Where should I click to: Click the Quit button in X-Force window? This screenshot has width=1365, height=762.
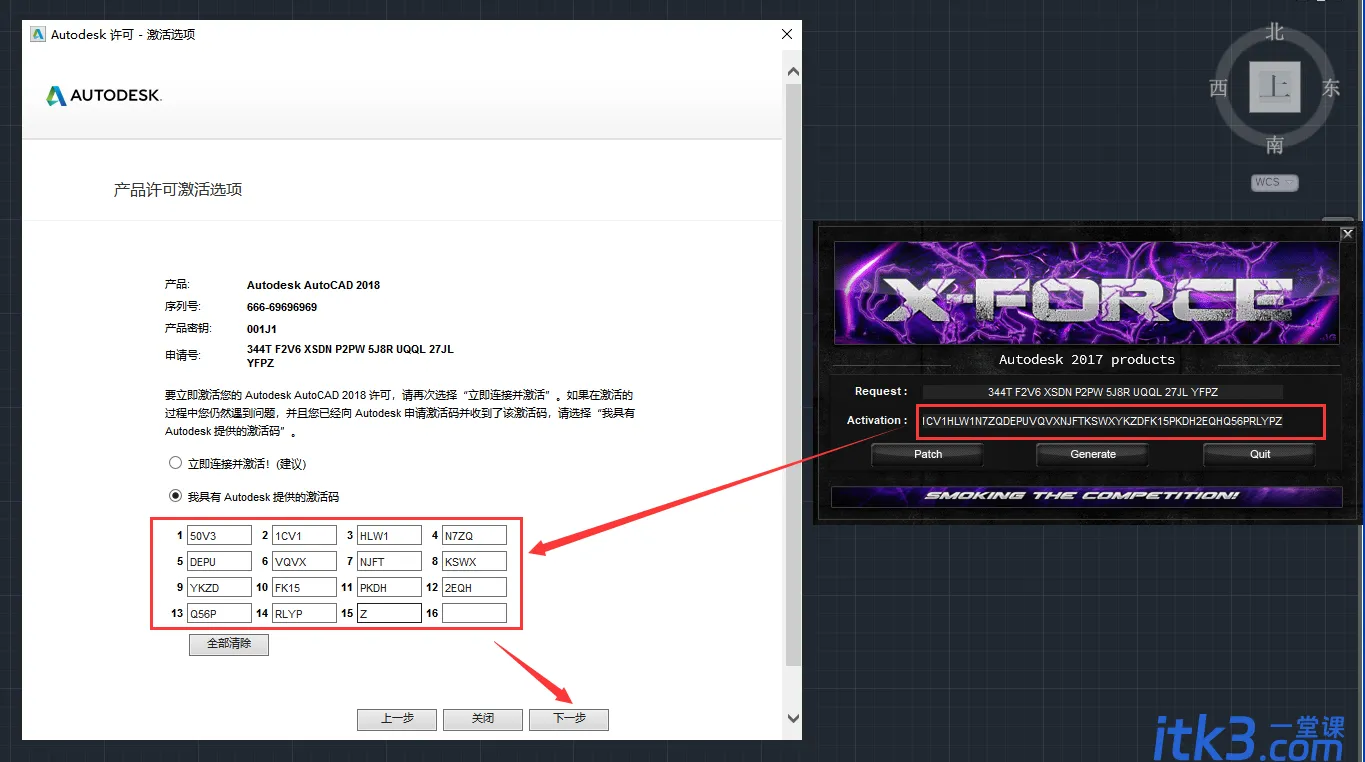(x=1260, y=454)
